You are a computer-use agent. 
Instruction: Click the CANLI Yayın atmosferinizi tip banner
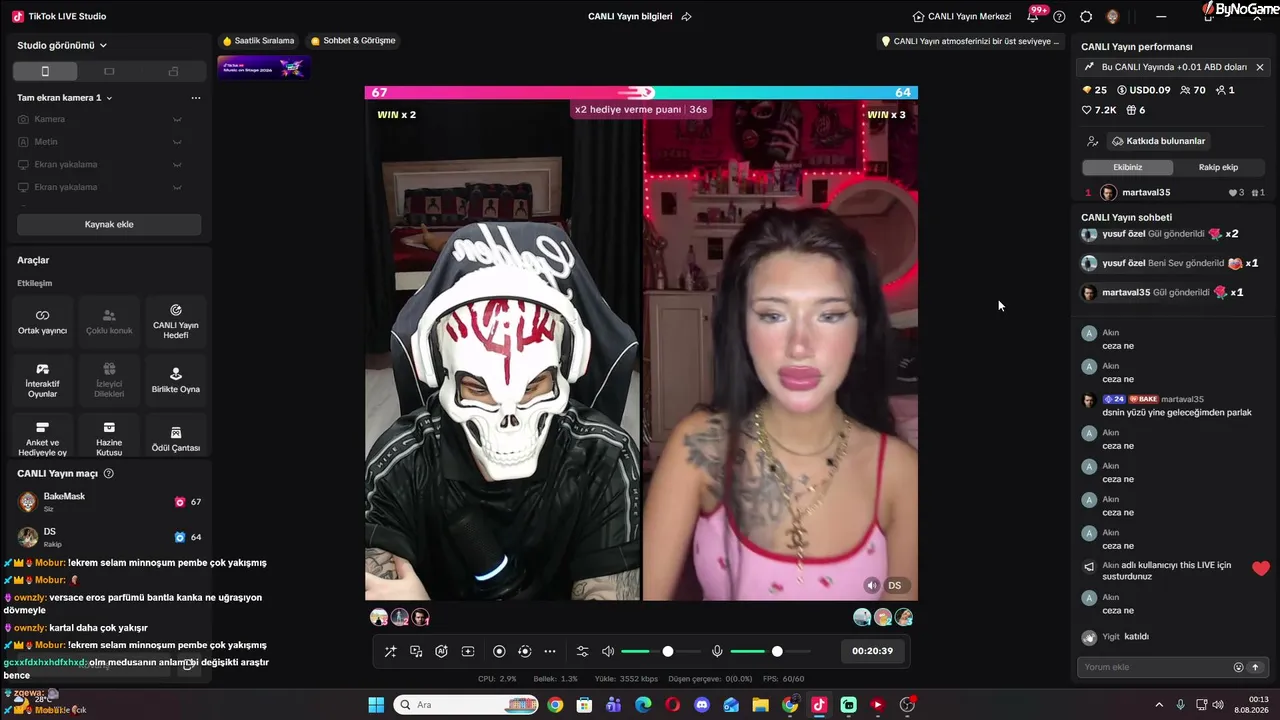[x=970, y=41]
